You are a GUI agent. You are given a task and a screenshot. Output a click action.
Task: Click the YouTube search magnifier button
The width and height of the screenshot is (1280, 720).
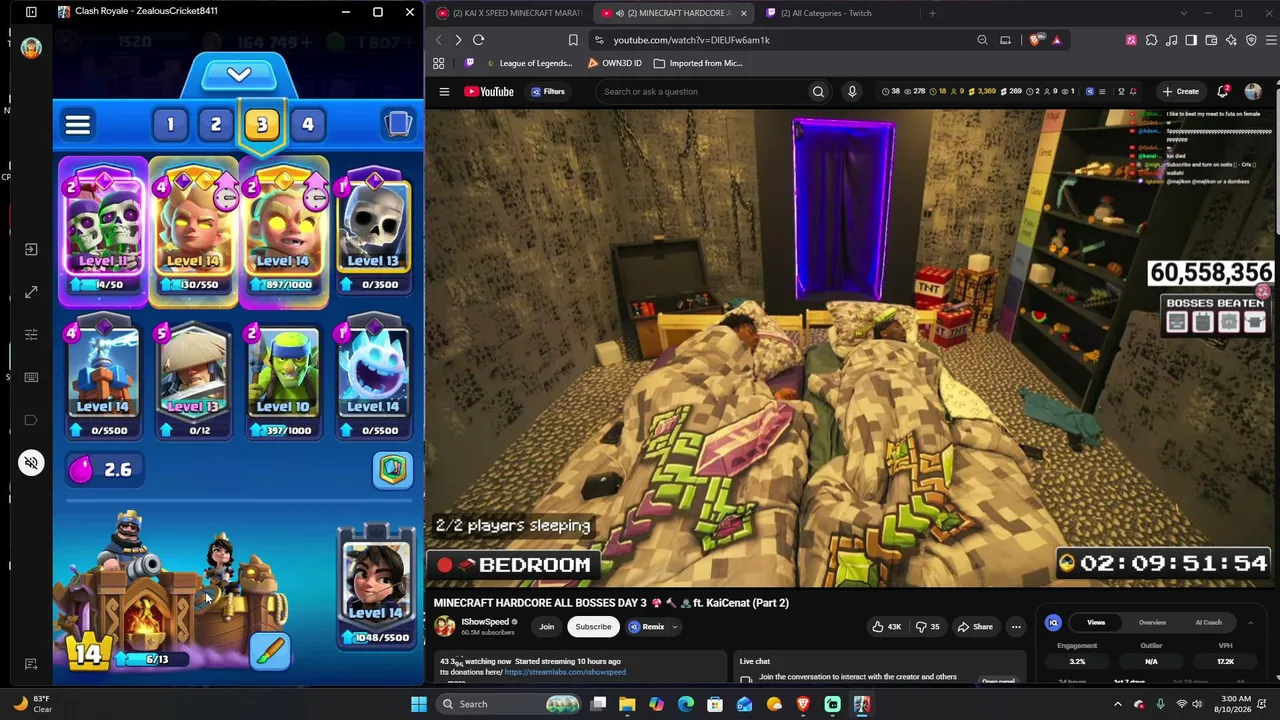[x=818, y=92]
